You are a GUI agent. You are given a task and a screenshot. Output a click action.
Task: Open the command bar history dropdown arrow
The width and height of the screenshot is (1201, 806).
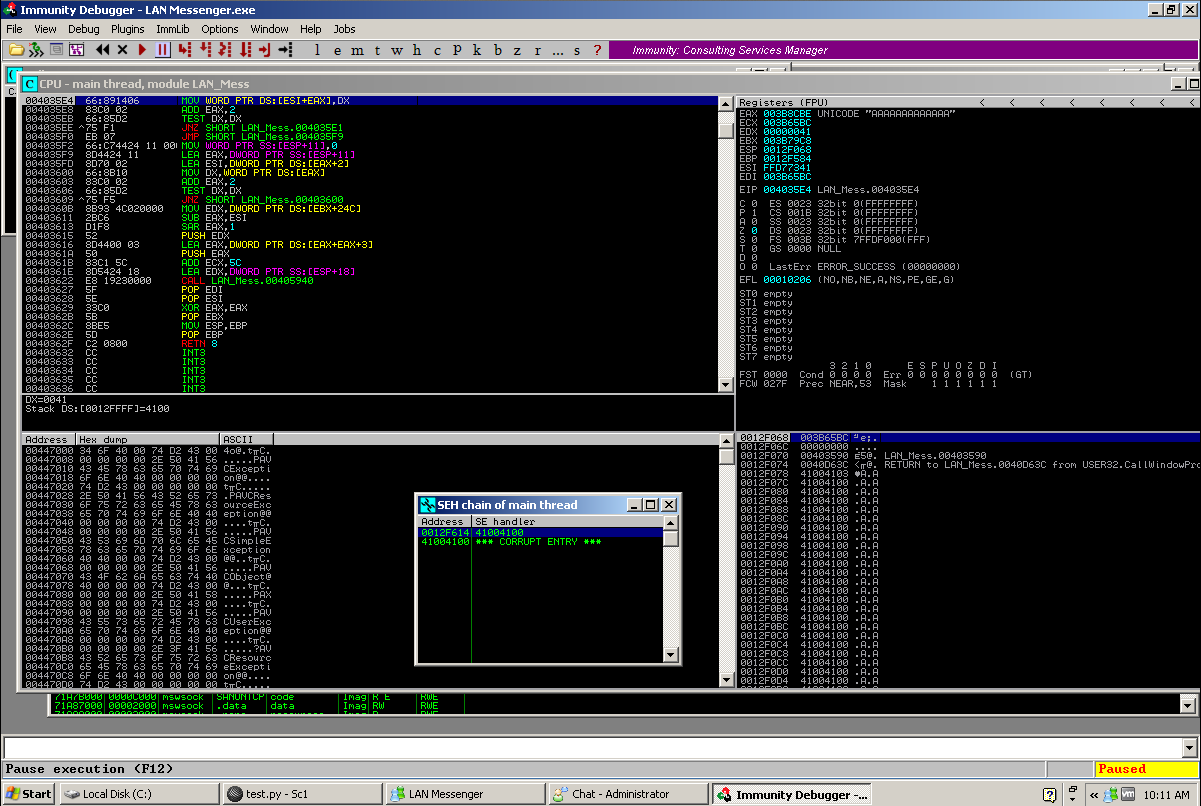pos(1189,747)
